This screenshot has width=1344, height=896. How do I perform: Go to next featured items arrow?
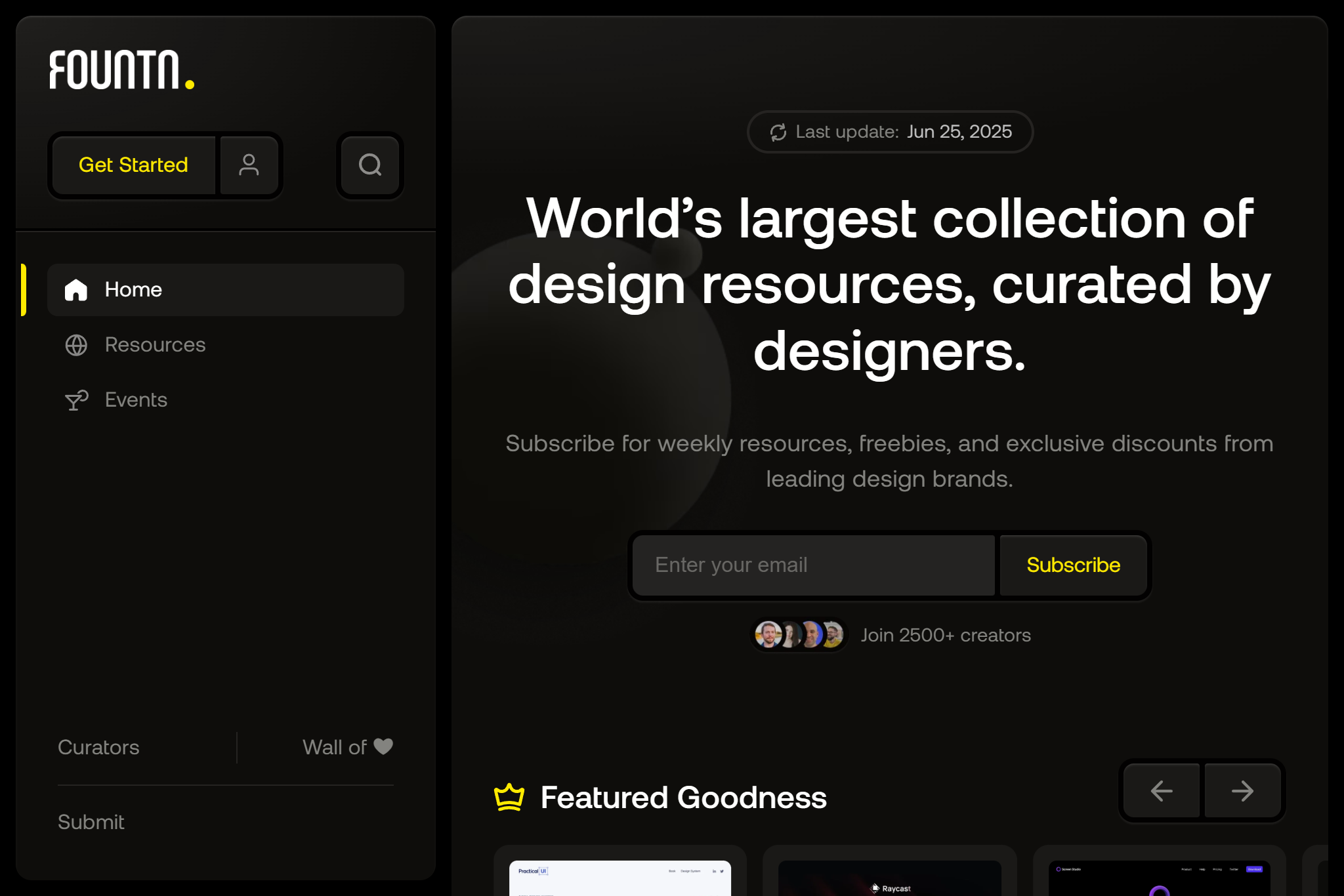point(1242,790)
